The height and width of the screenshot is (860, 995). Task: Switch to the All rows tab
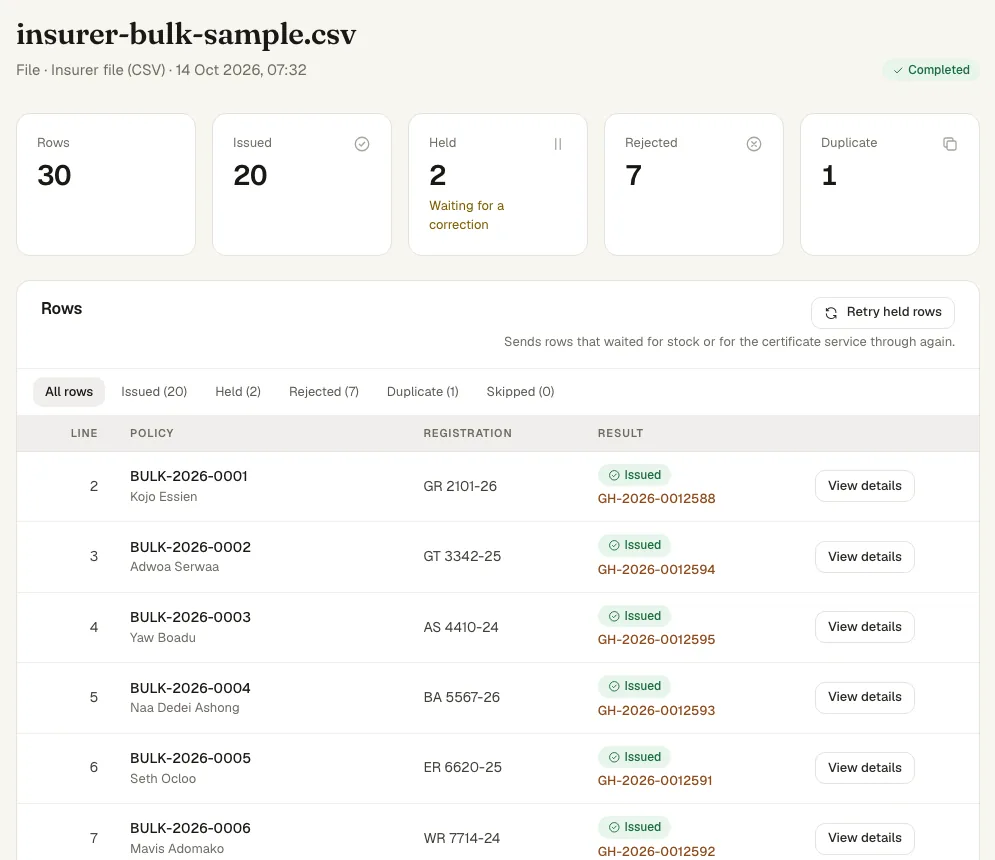tap(69, 392)
